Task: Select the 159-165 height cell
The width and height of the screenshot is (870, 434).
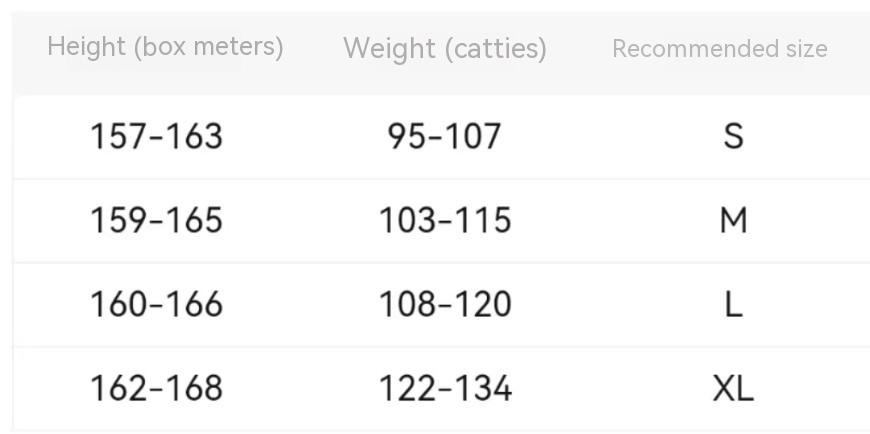Action: (156, 220)
